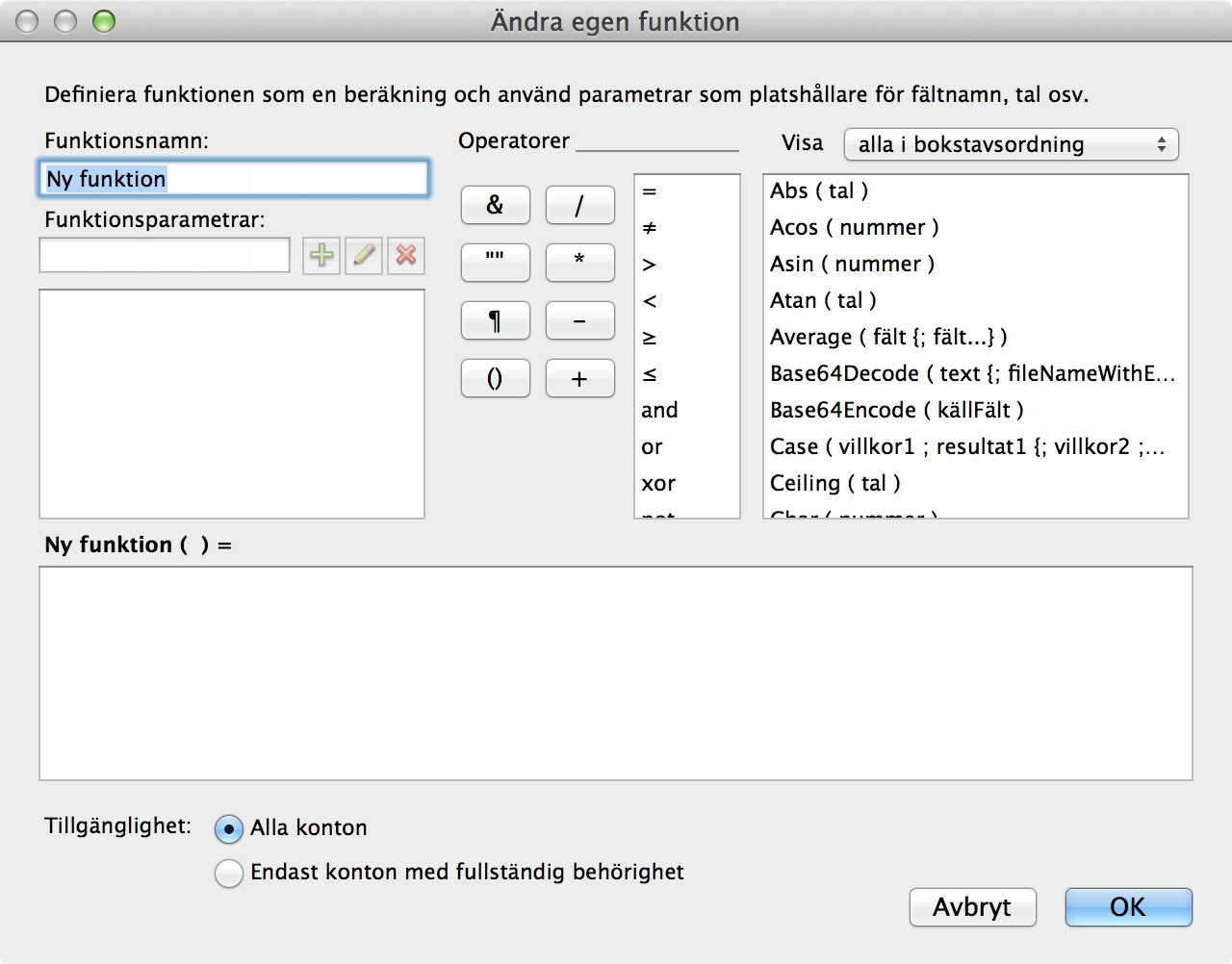
Task: Select the less-than-or-equal operator
Action: point(686,374)
